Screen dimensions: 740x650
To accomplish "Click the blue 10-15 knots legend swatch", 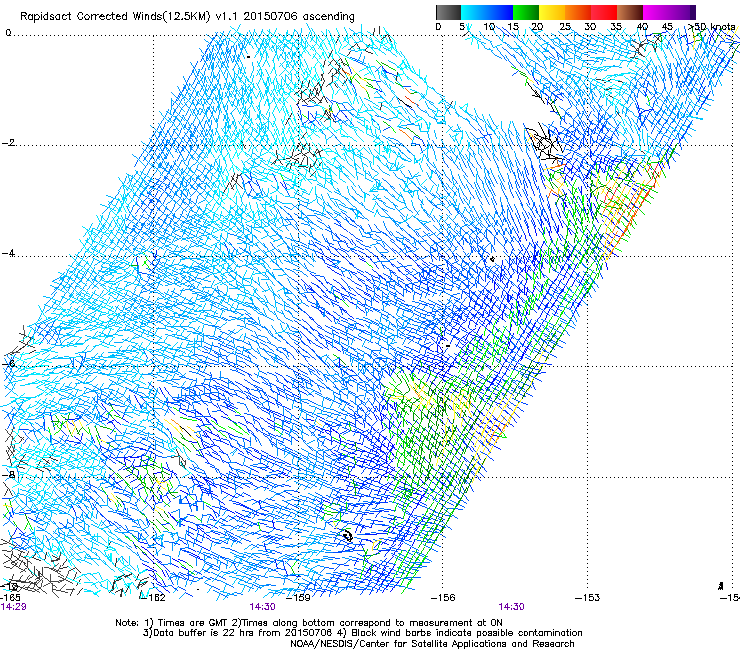I will click(x=500, y=12).
